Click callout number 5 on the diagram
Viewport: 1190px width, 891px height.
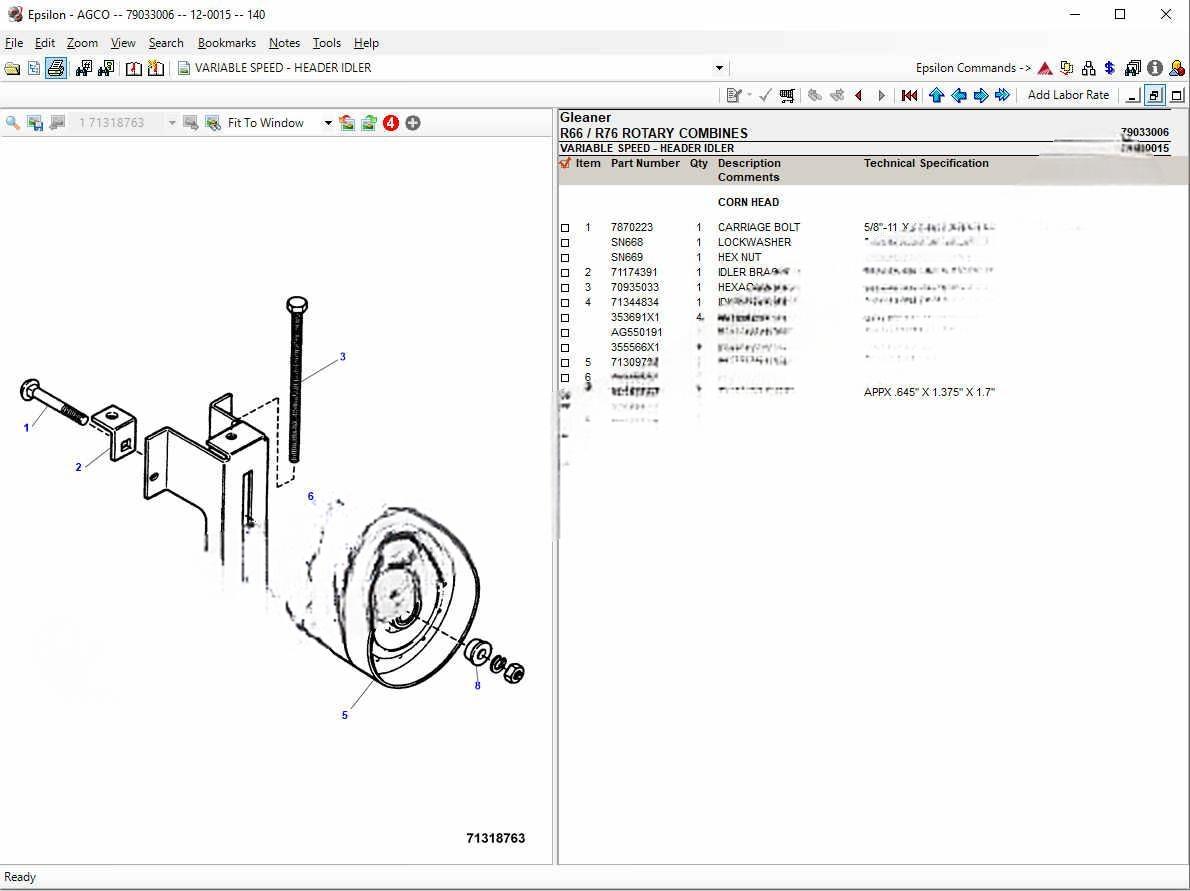click(x=345, y=715)
